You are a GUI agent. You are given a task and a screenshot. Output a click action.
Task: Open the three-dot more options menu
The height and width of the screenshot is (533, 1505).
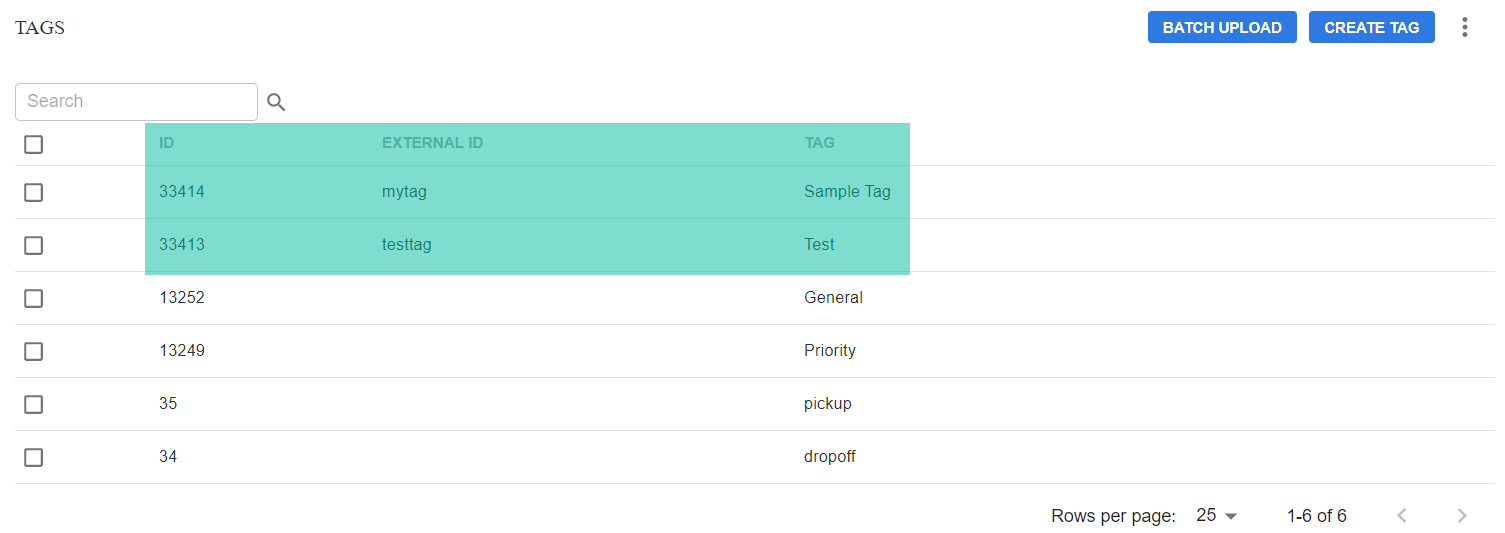click(x=1465, y=27)
